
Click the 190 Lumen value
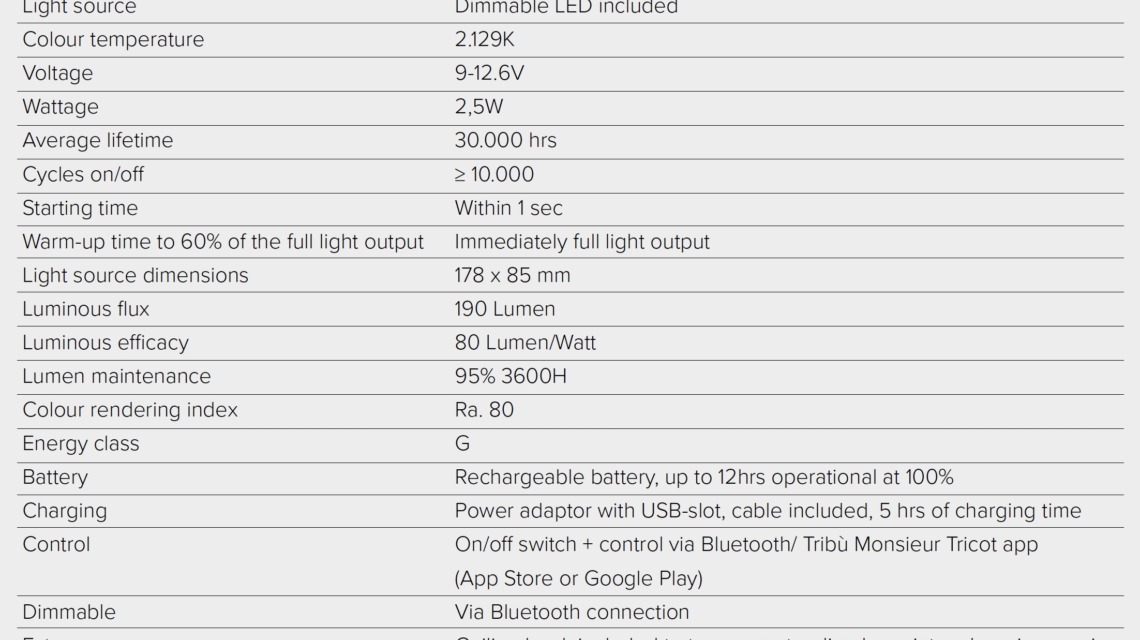pos(504,309)
